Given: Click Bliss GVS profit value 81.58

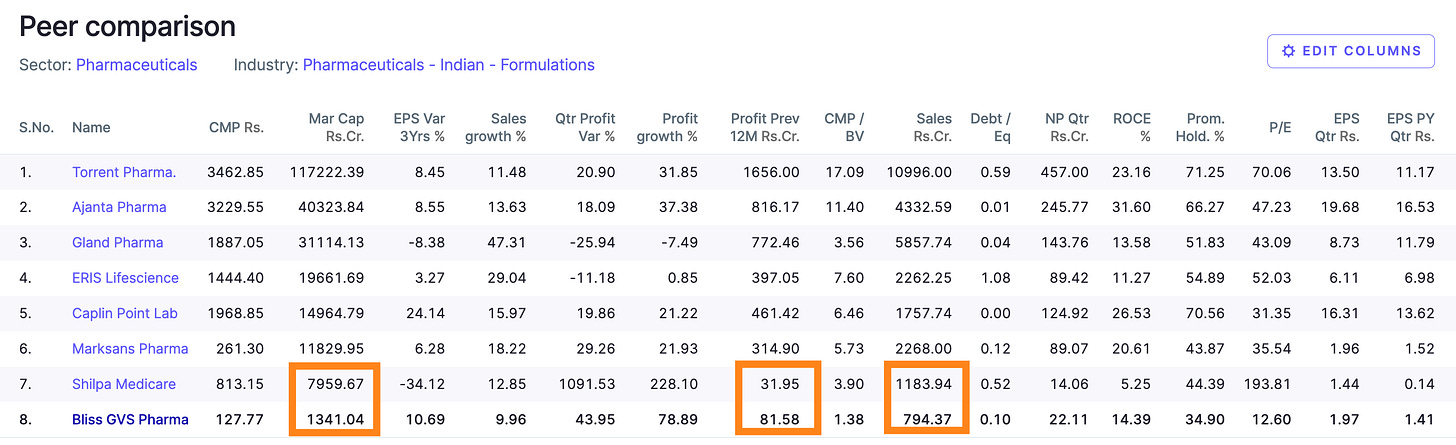Looking at the screenshot, I should click(x=780, y=419).
